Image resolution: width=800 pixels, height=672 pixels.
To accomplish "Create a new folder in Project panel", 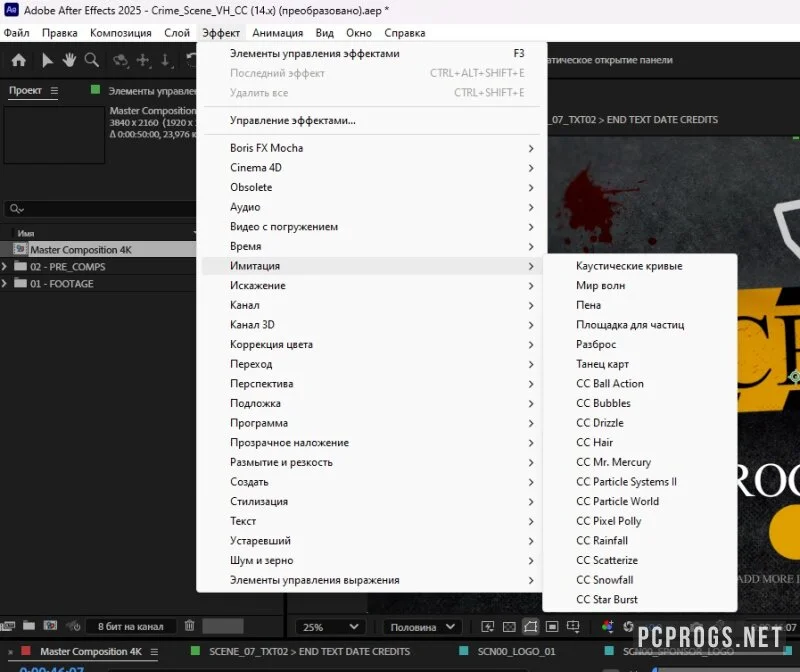I will click(29, 626).
